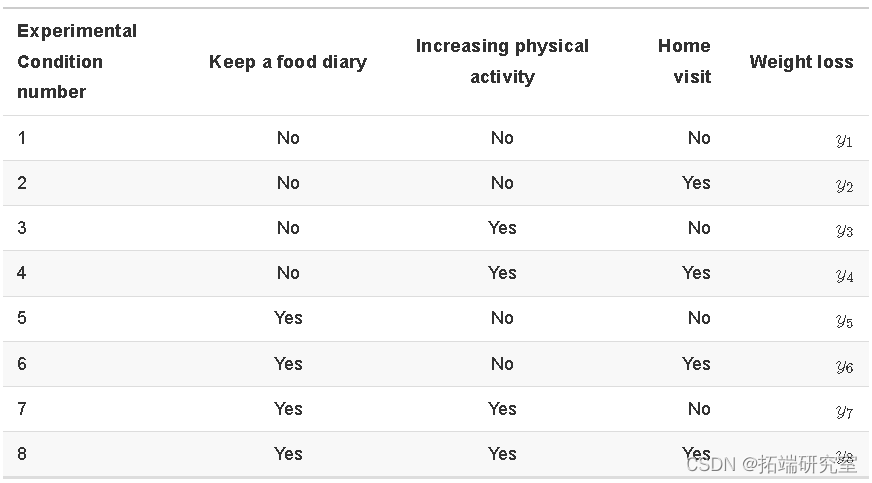Click the y4 weight loss cell

(844, 275)
